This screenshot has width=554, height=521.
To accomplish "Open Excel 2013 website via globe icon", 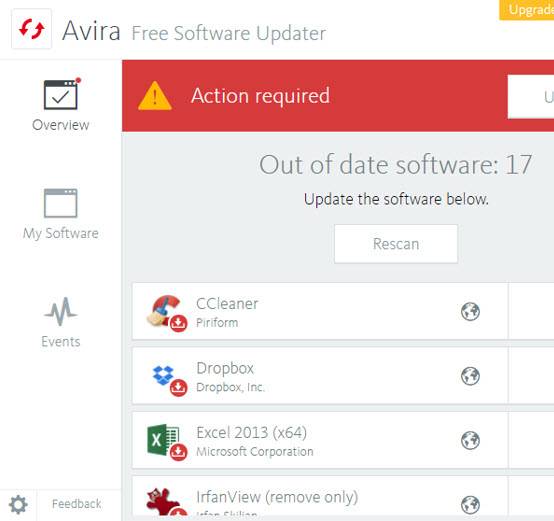I will point(470,440).
